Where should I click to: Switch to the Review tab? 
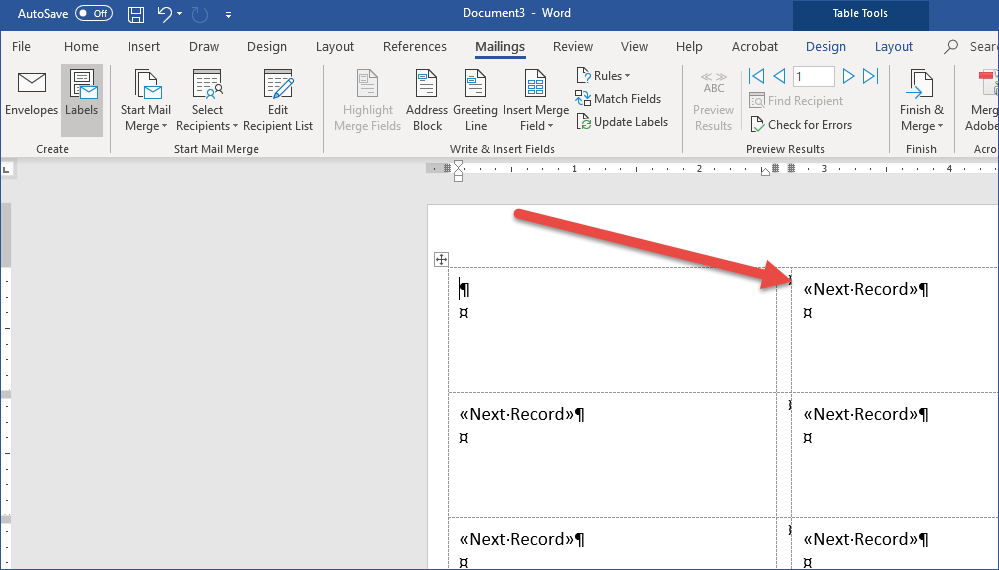click(x=573, y=46)
